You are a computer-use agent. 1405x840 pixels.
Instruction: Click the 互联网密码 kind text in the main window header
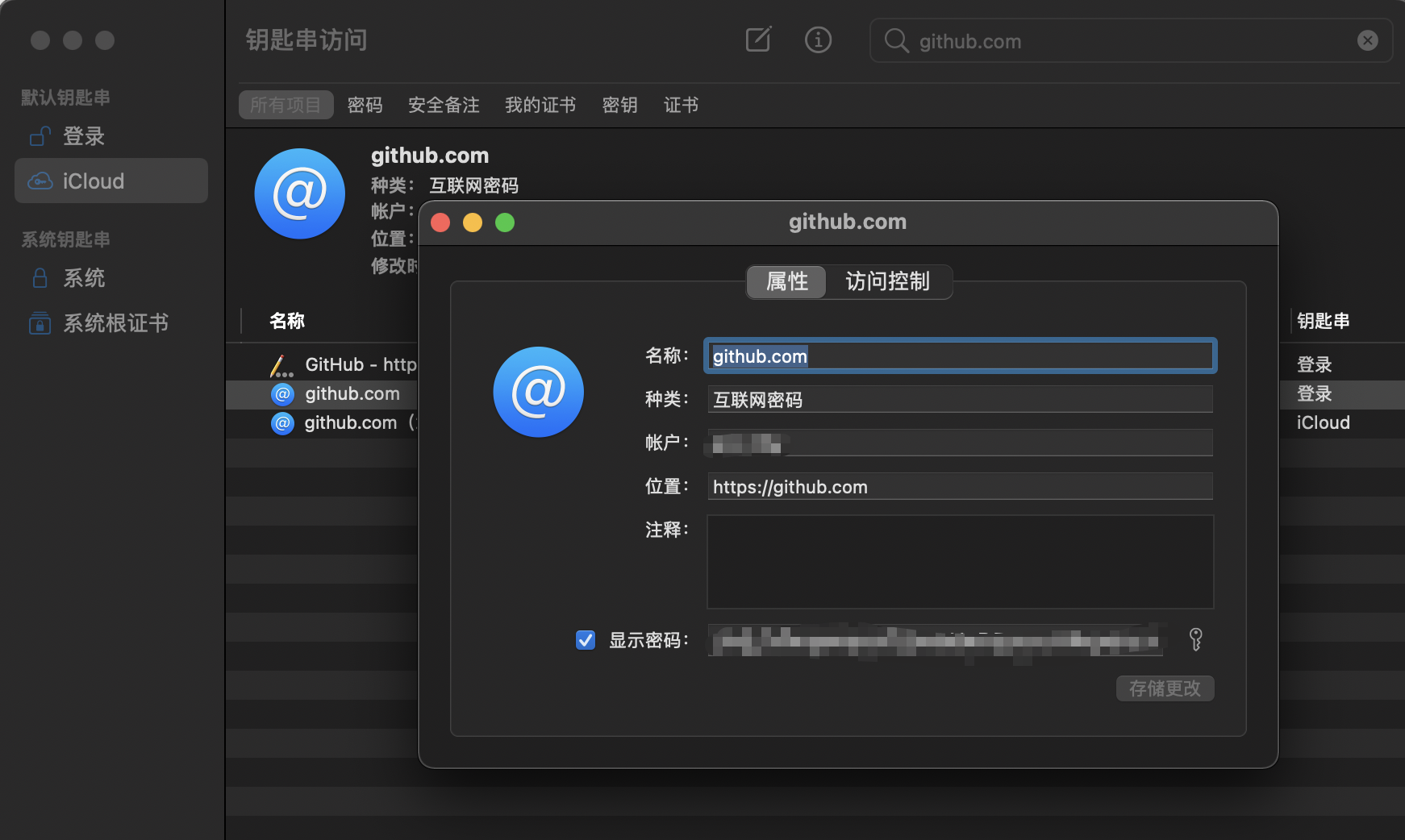click(x=474, y=185)
